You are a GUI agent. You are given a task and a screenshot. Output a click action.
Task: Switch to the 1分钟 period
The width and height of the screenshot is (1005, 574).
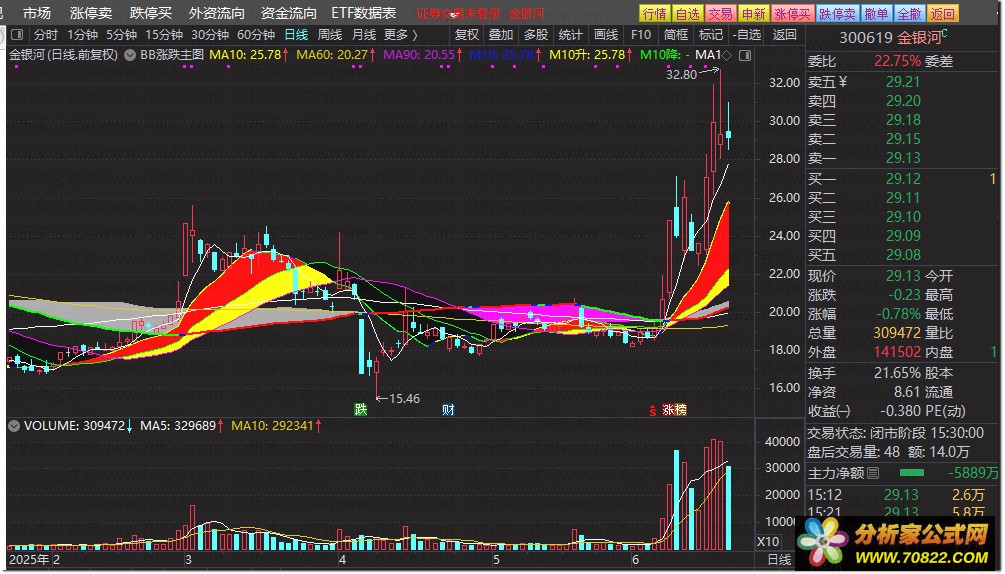[x=82, y=35]
